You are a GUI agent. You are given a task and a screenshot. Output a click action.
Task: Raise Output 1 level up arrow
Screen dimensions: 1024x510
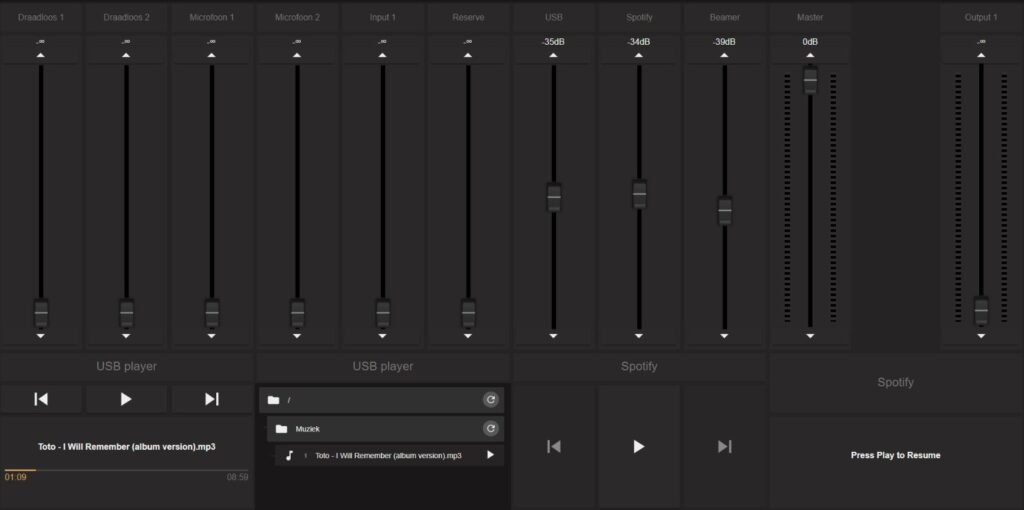coord(981,56)
